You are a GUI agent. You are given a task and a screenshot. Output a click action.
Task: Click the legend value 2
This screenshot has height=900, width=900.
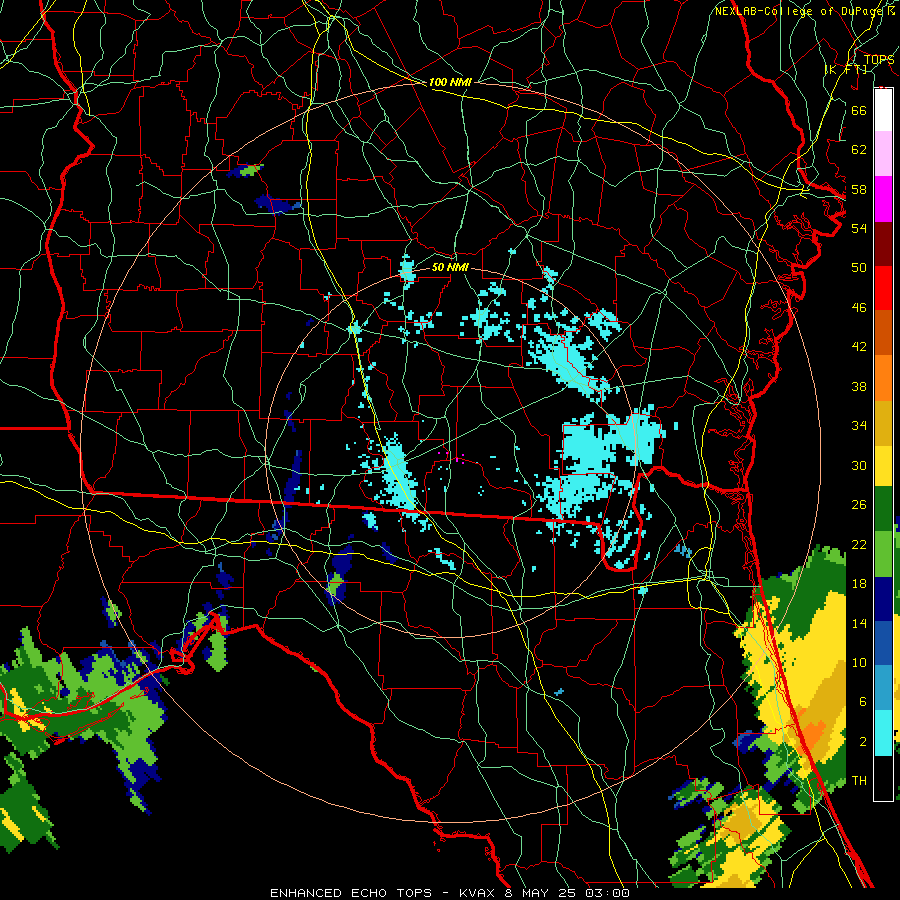pyautogui.click(x=862, y=742)
